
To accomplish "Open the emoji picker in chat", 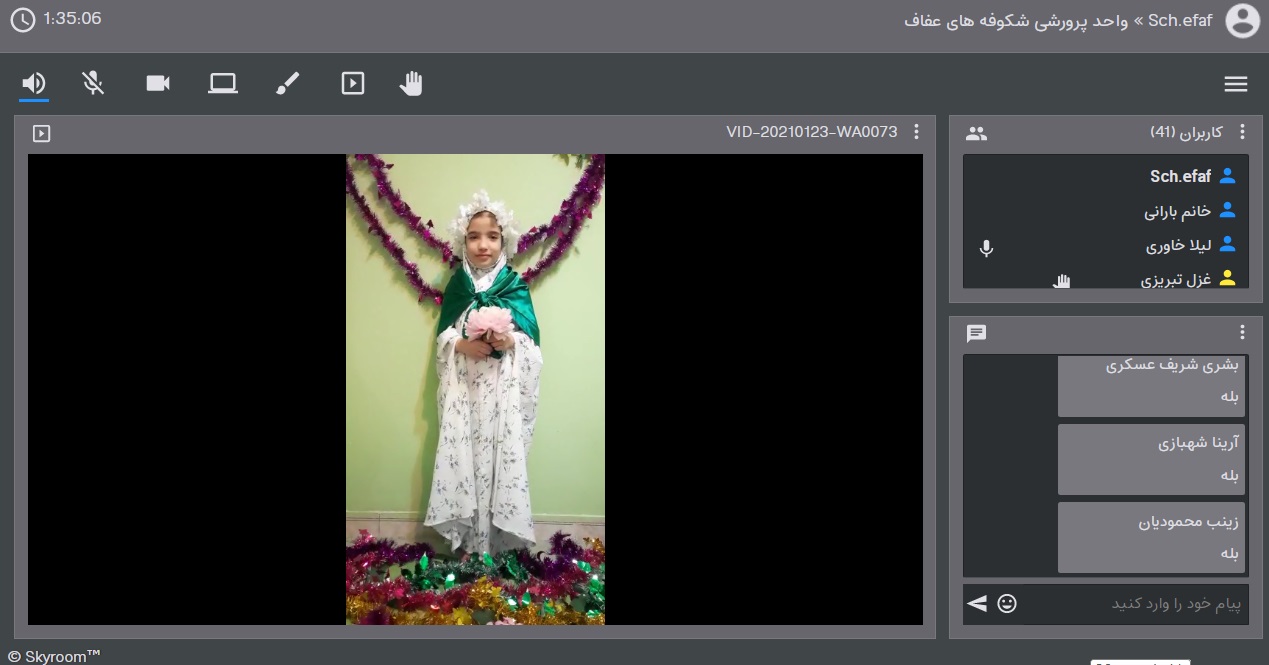I will (1007, 603).
